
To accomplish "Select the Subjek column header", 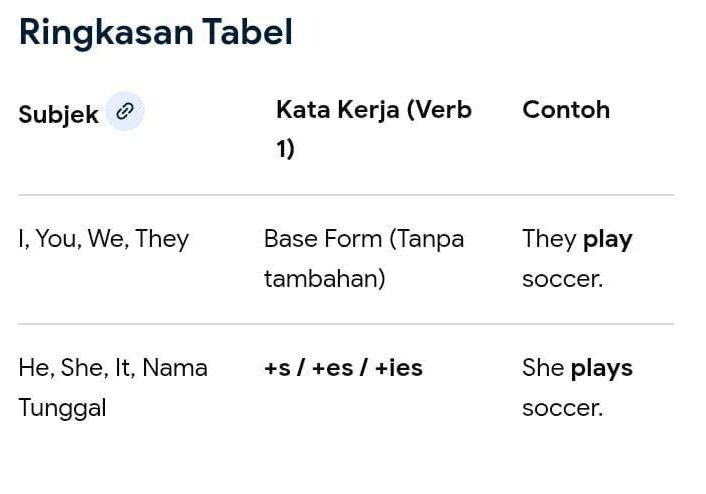I will click(x=58, y=114).
